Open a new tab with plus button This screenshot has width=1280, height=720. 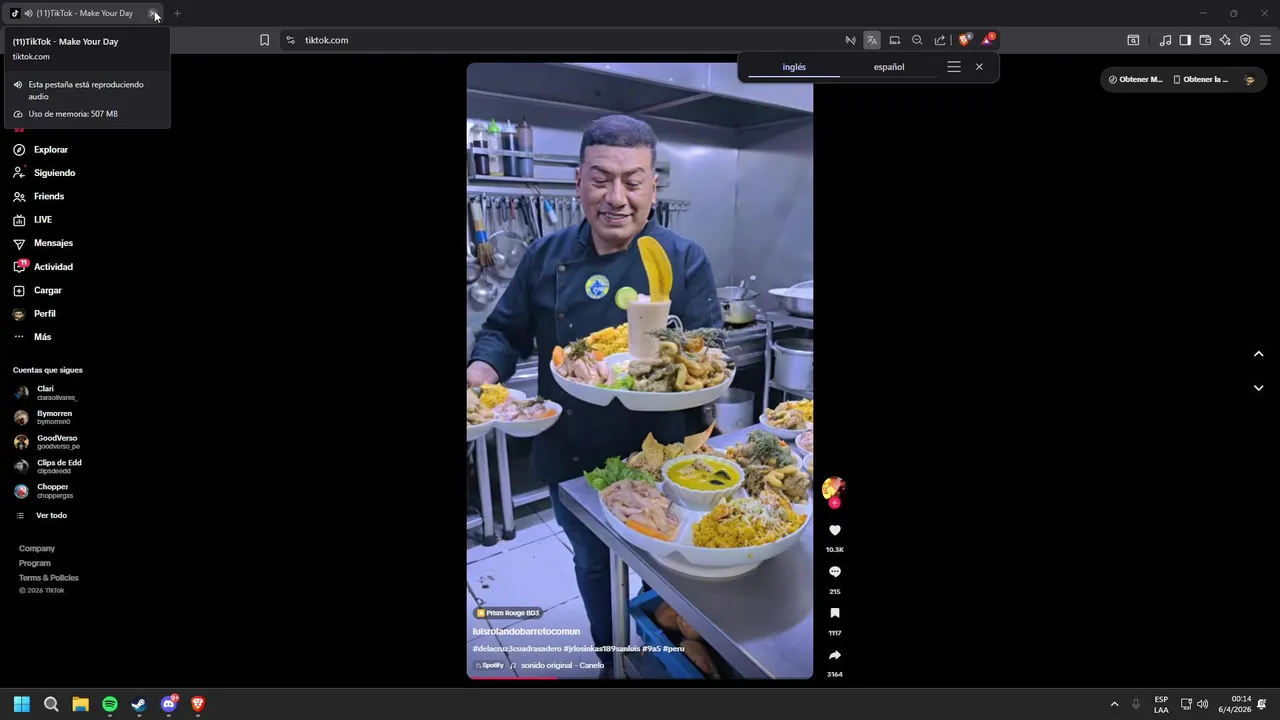tap(177, 13)
